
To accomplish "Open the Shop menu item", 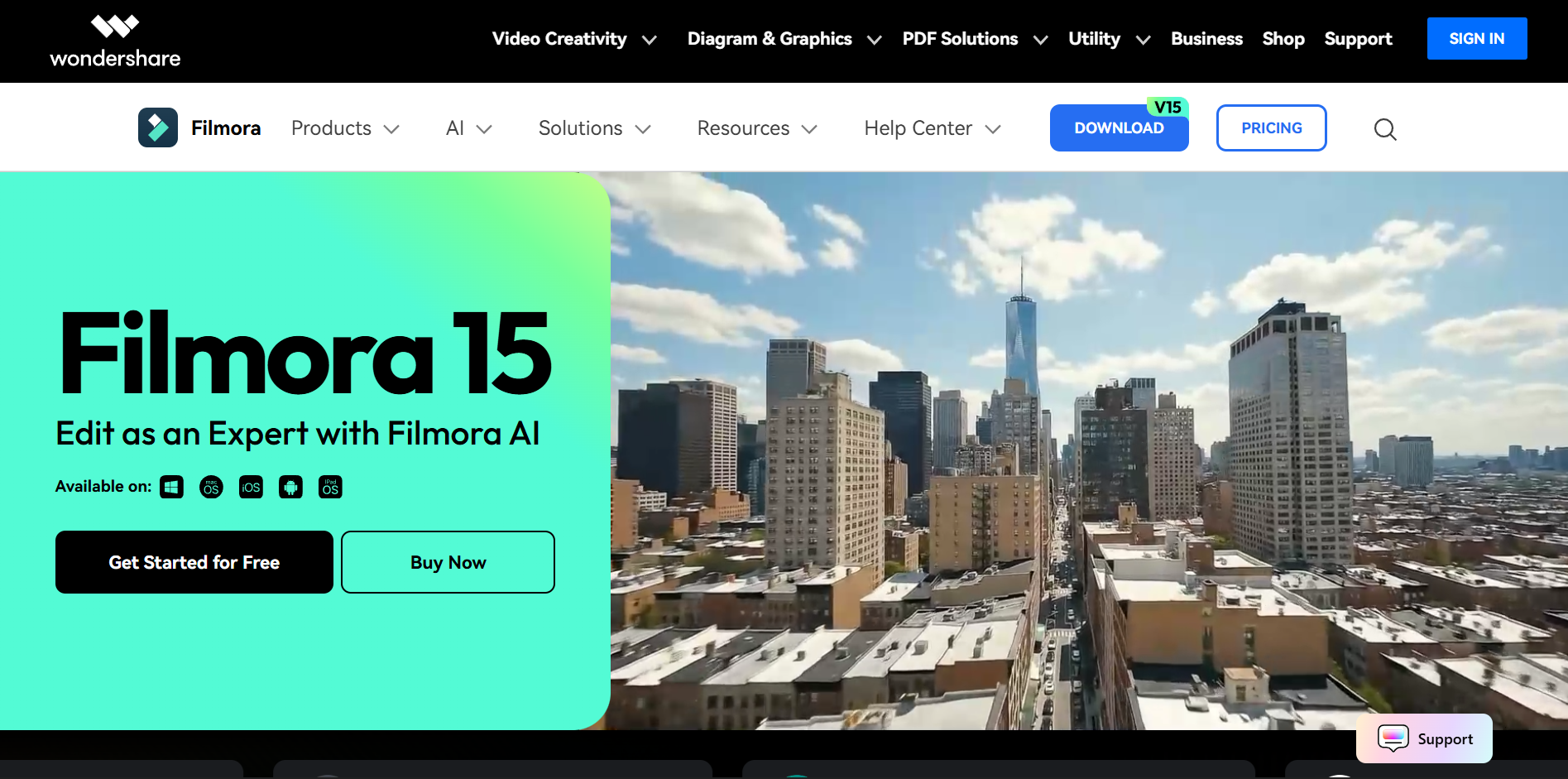I will pos(1283,39).
